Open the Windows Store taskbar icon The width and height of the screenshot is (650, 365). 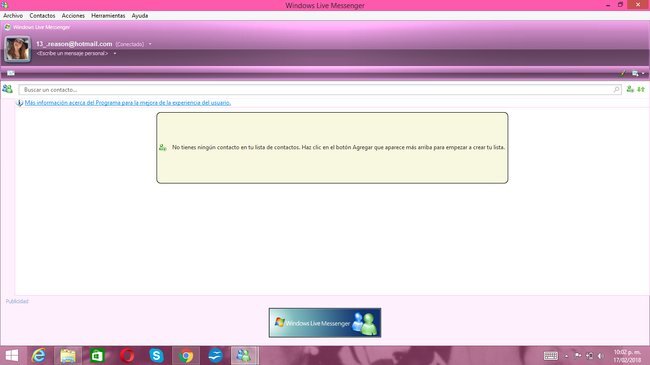[97, 355]
